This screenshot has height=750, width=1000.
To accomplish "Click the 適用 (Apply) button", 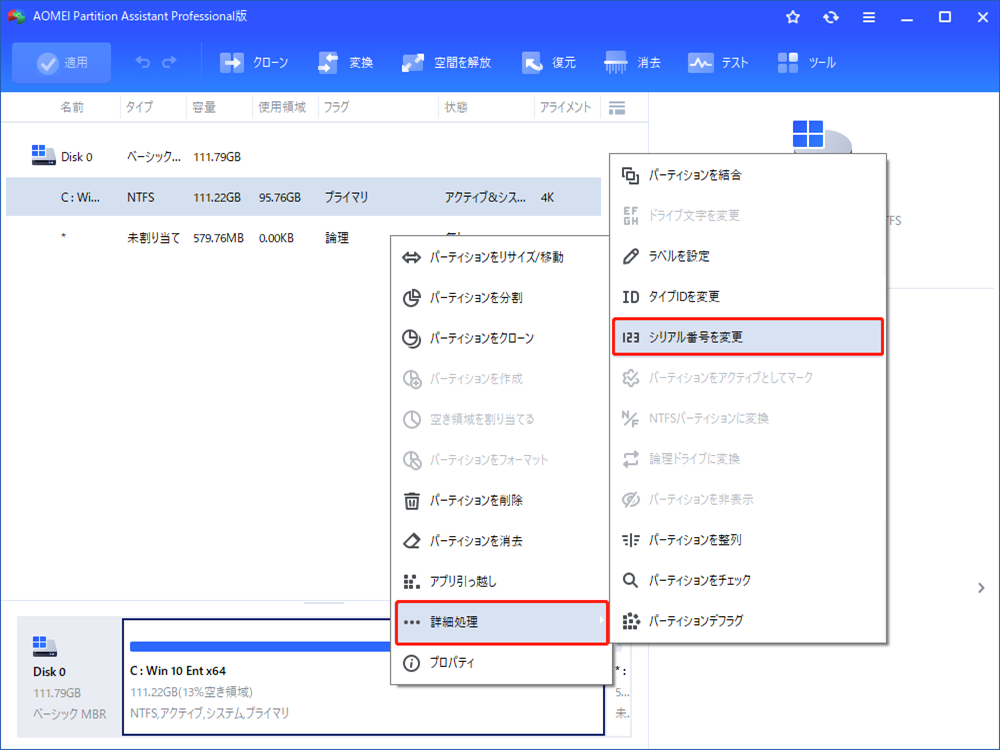I will pos(61,62).
